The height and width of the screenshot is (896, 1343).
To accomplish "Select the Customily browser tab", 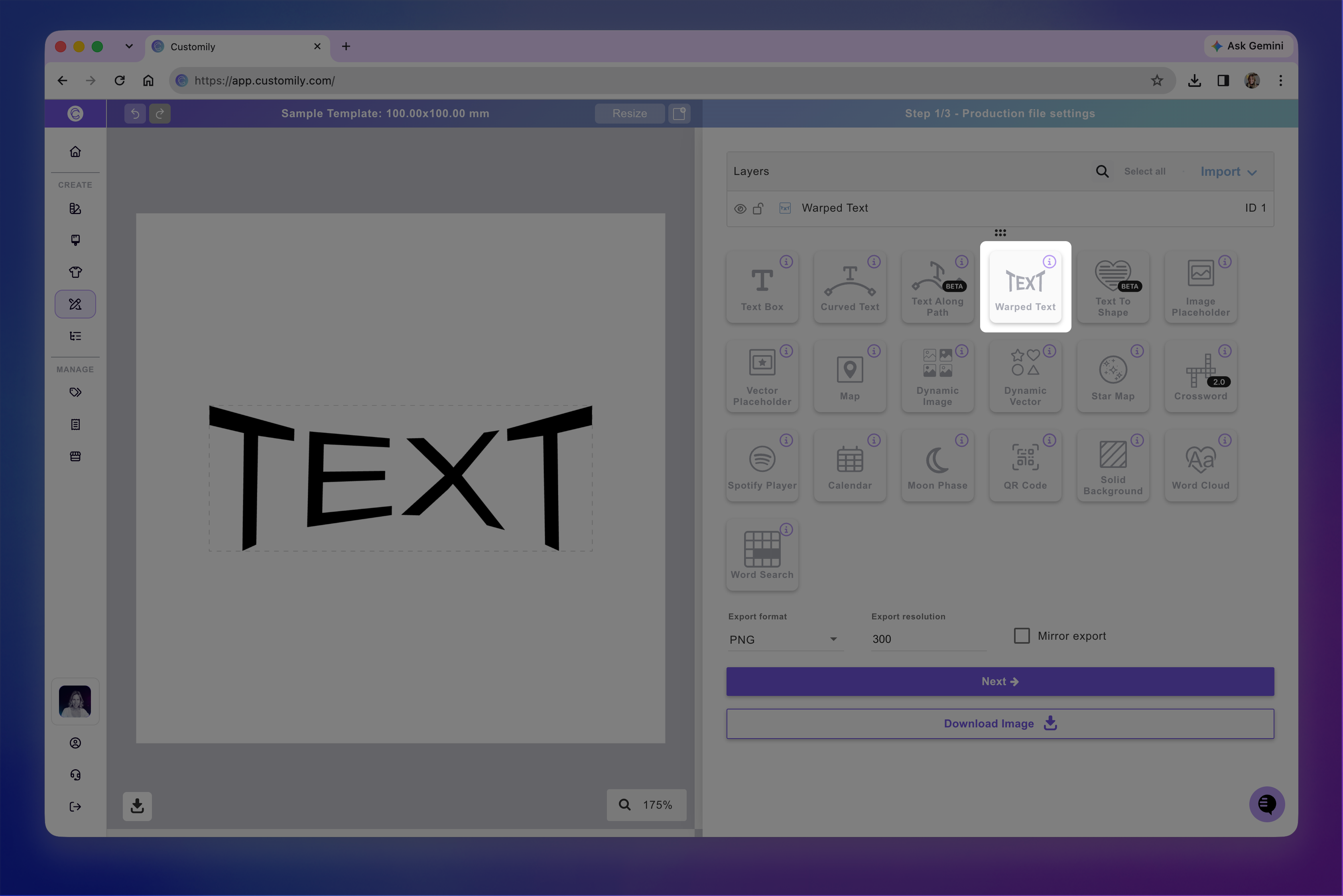I will pyautogui.click(x=238, y=46).
